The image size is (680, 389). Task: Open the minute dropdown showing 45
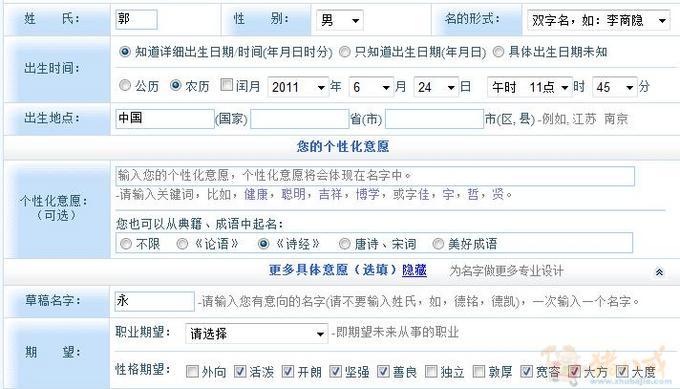[615, 87]
